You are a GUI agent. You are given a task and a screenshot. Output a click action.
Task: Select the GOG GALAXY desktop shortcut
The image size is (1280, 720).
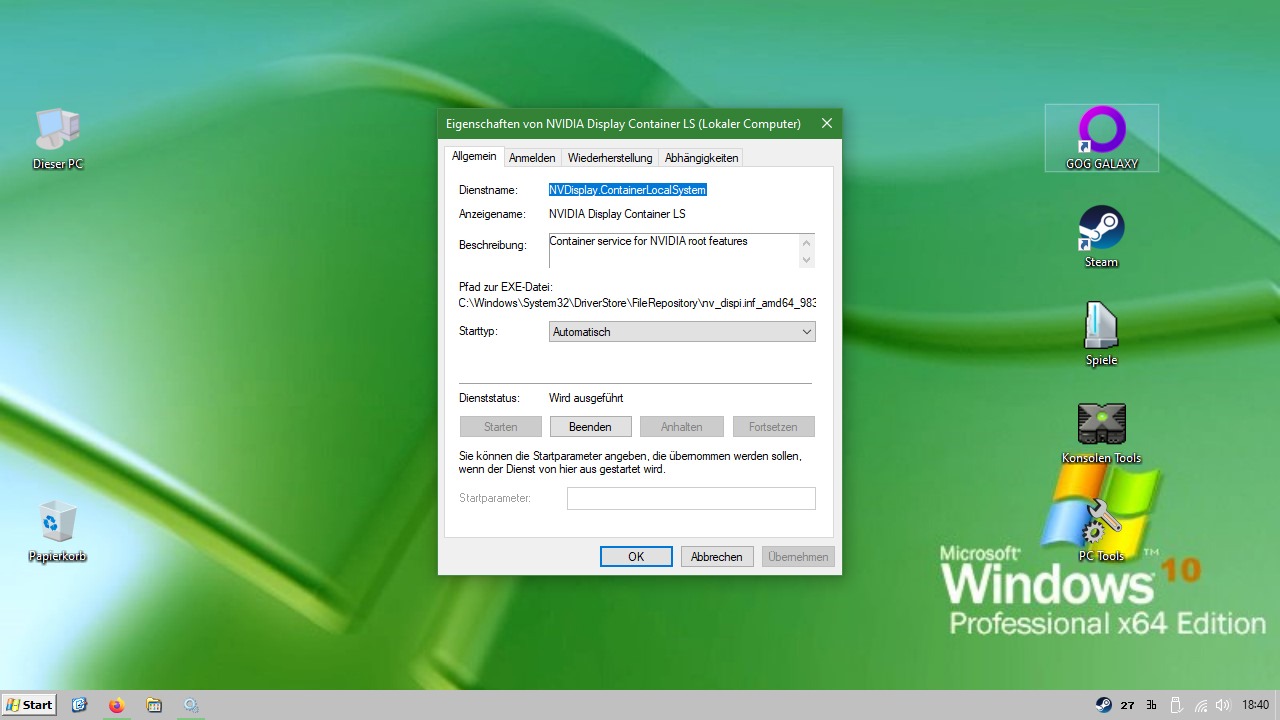[x=1102, y=138]
